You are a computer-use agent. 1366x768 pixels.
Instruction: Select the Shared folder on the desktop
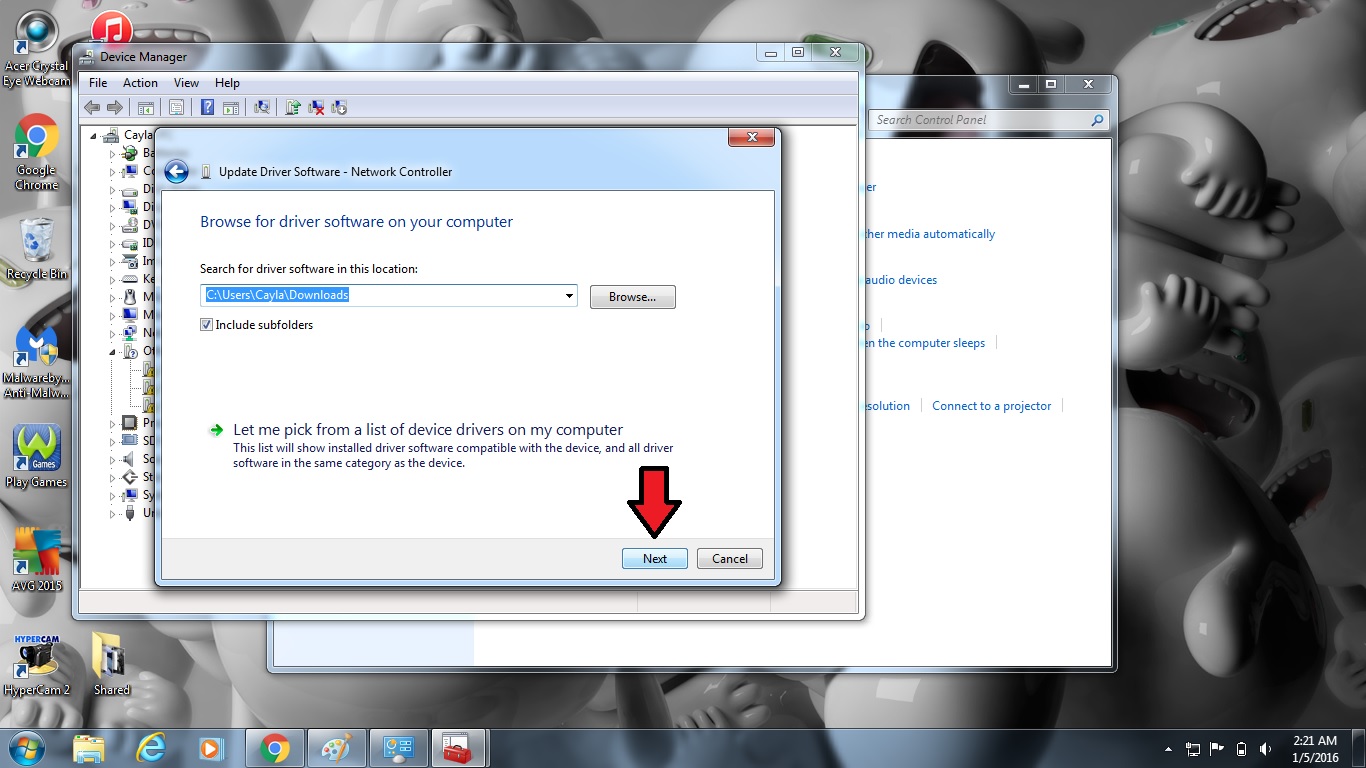[111, 664]
